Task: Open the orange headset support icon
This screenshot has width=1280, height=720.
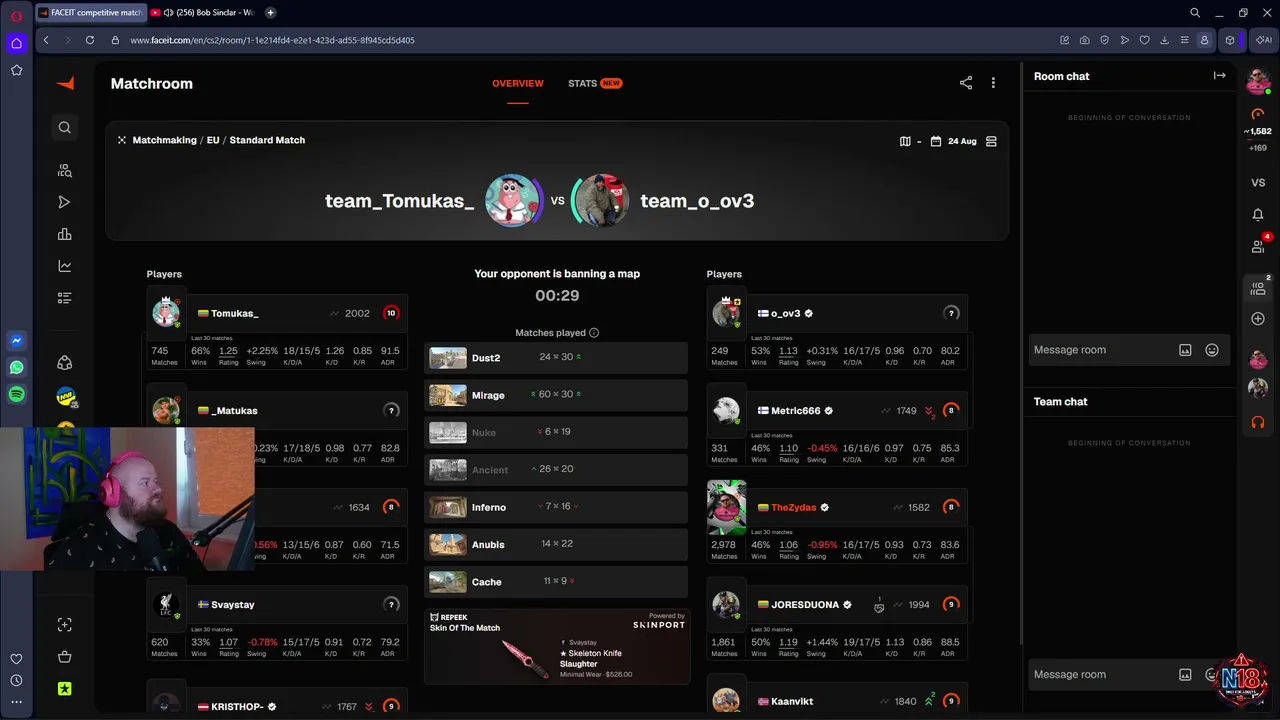Action: [x=1258, y=422]
